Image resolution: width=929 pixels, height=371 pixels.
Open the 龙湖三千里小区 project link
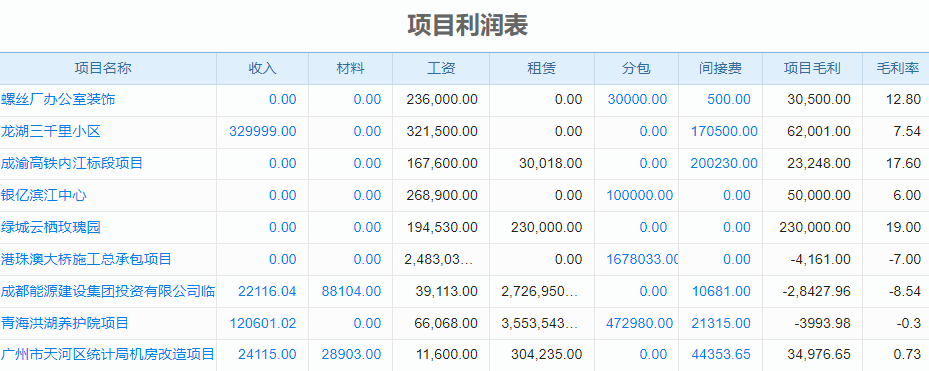51,132
